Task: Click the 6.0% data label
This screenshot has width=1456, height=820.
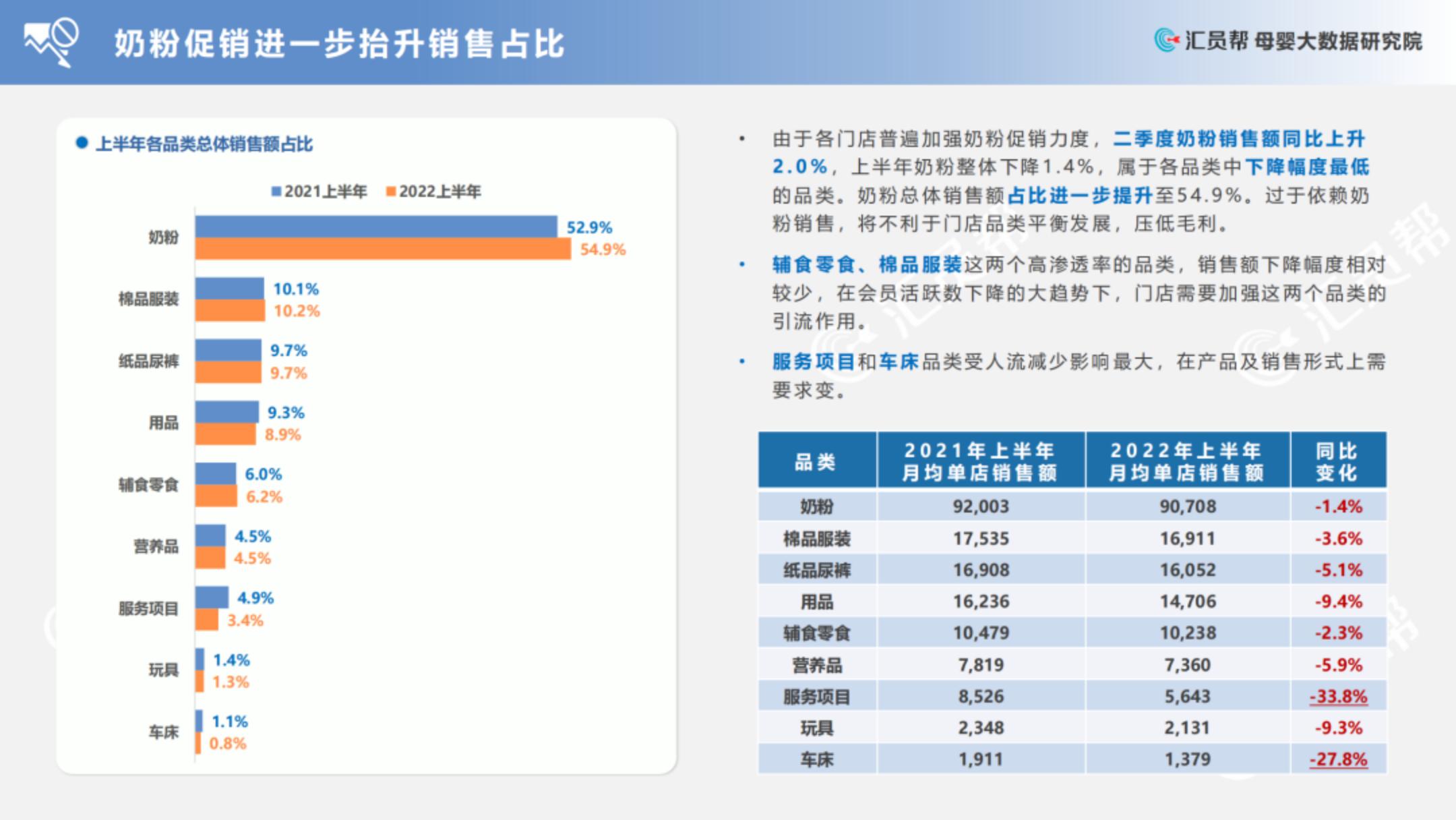Action: [263, 474]
